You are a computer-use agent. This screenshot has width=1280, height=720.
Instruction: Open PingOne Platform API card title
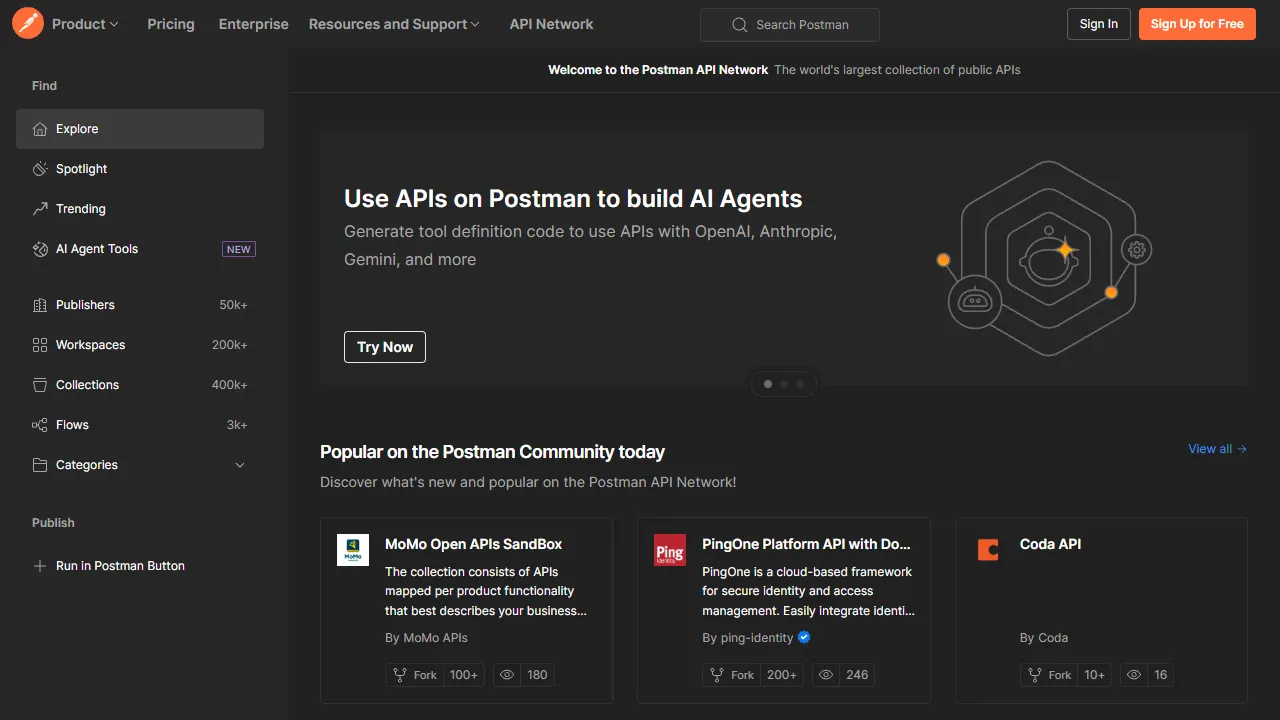point(807,544)
